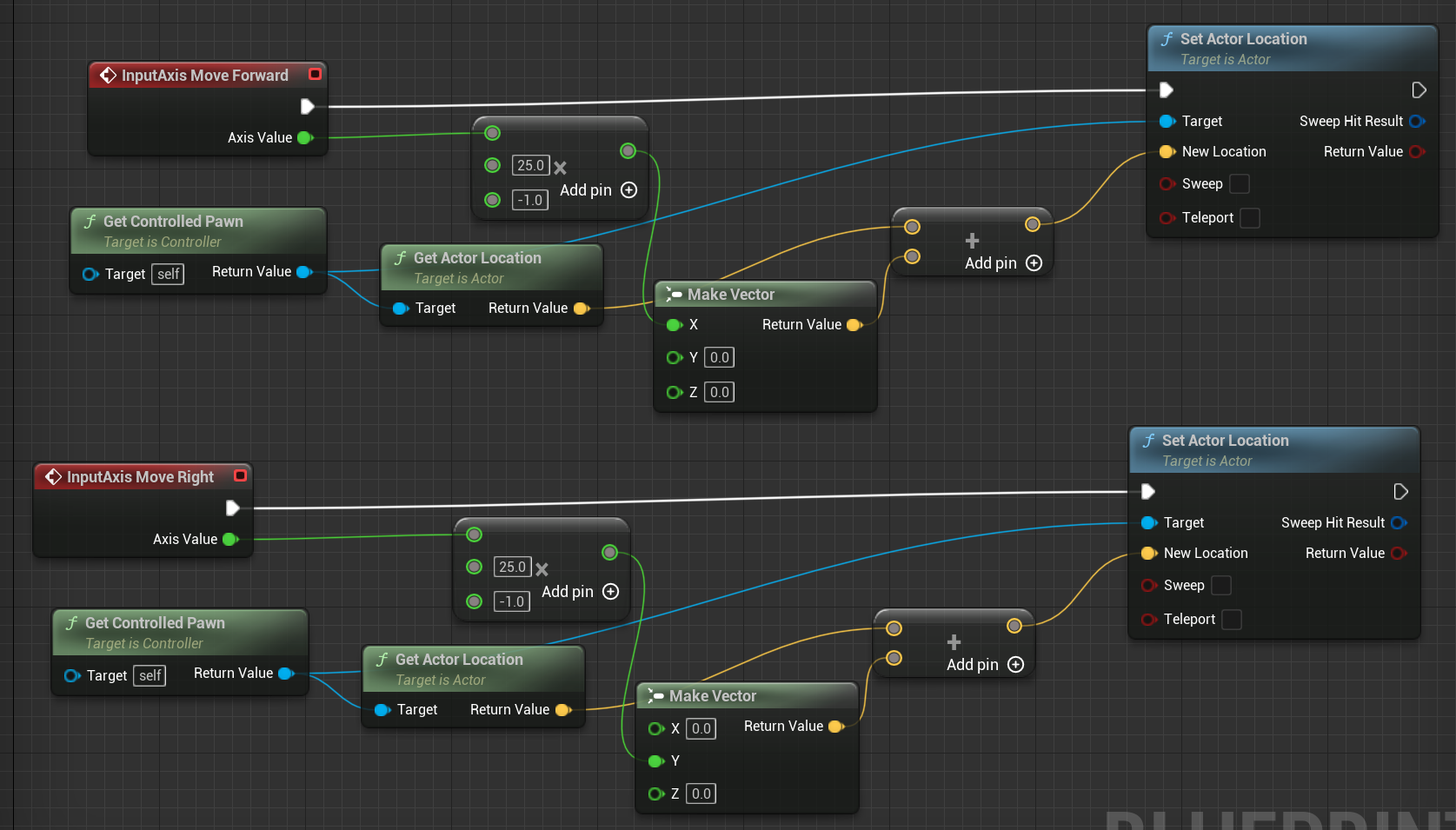Click red delegate pin on InputAxis Move Right
Image resolution: width=1456 pixels, height=830 pixels.
pos(240,475)
